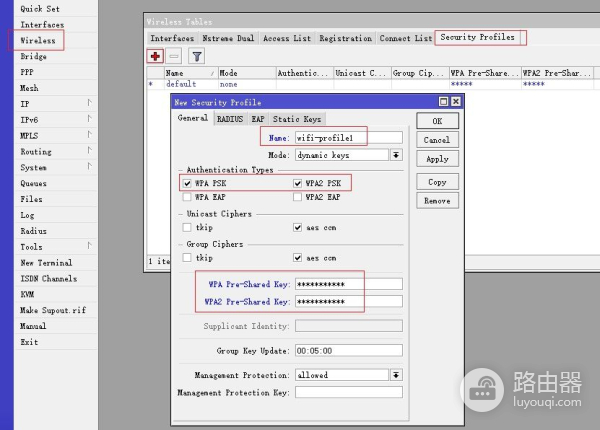The height and width of the screenshot is (430, 600).
Task: Open the filter funnel icon
Action: (197, 57)
